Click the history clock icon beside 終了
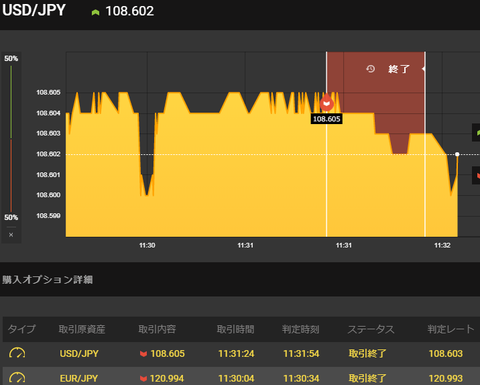 370,69
